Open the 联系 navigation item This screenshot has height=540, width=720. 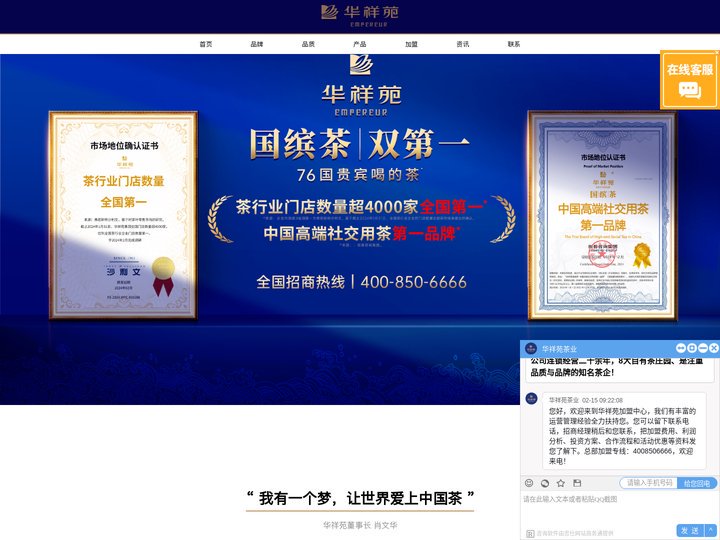pyautogui.click(x=514, y=44)
